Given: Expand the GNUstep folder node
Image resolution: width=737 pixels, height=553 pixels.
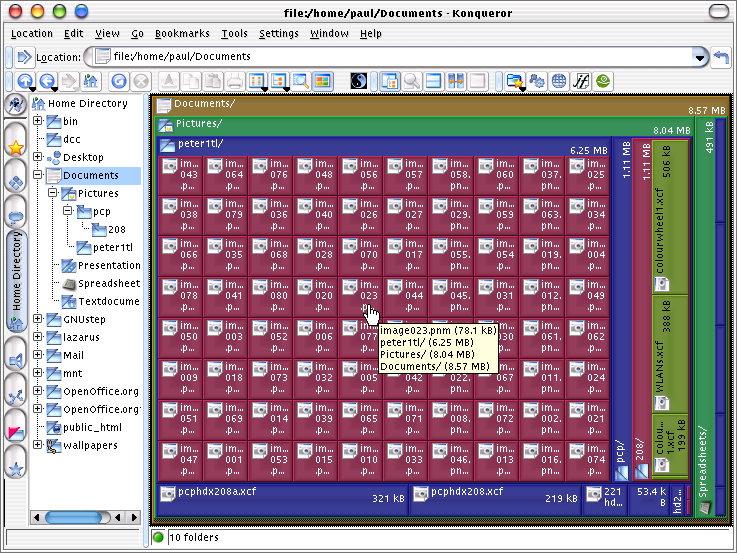Looking at the screenshot, I should [x=38, y=319].
